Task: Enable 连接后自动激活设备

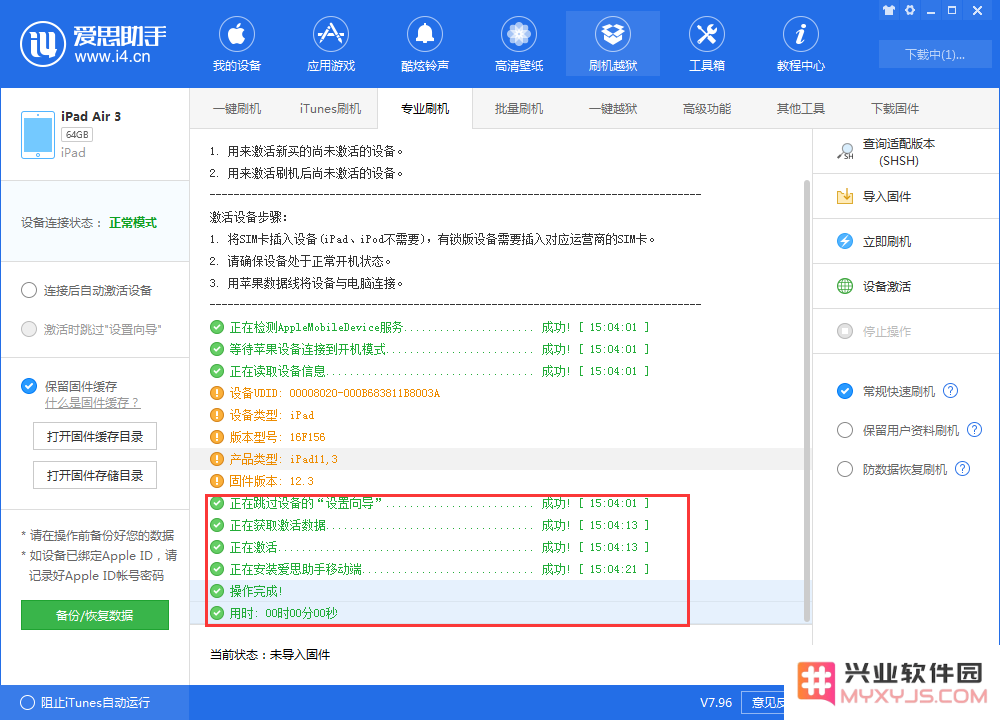Action: (29, 290)
